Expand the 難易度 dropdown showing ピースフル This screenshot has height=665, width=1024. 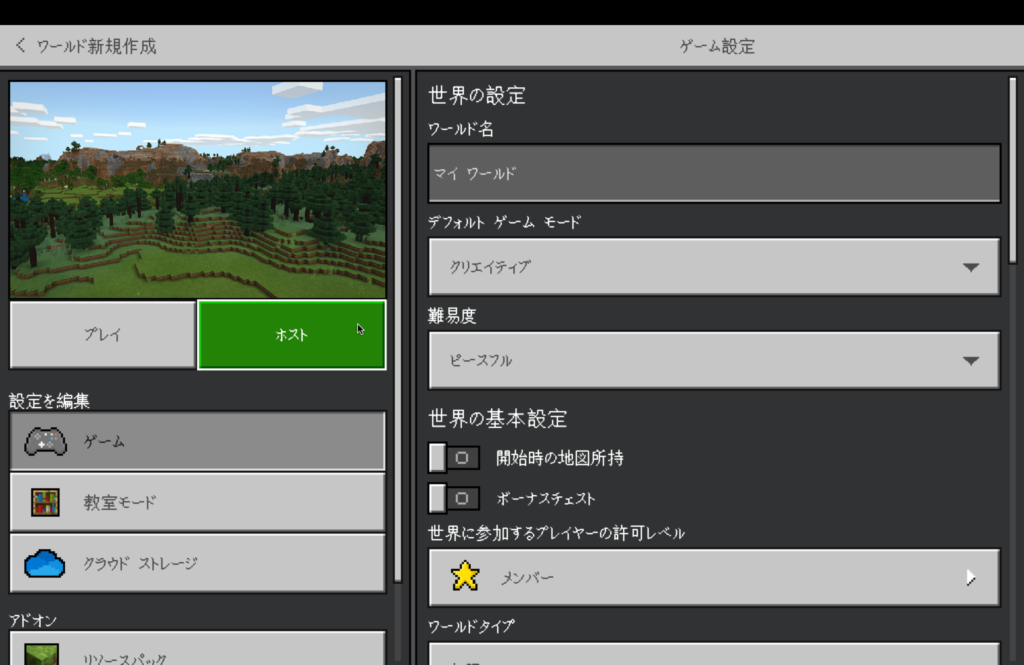[x=714, y=360]
